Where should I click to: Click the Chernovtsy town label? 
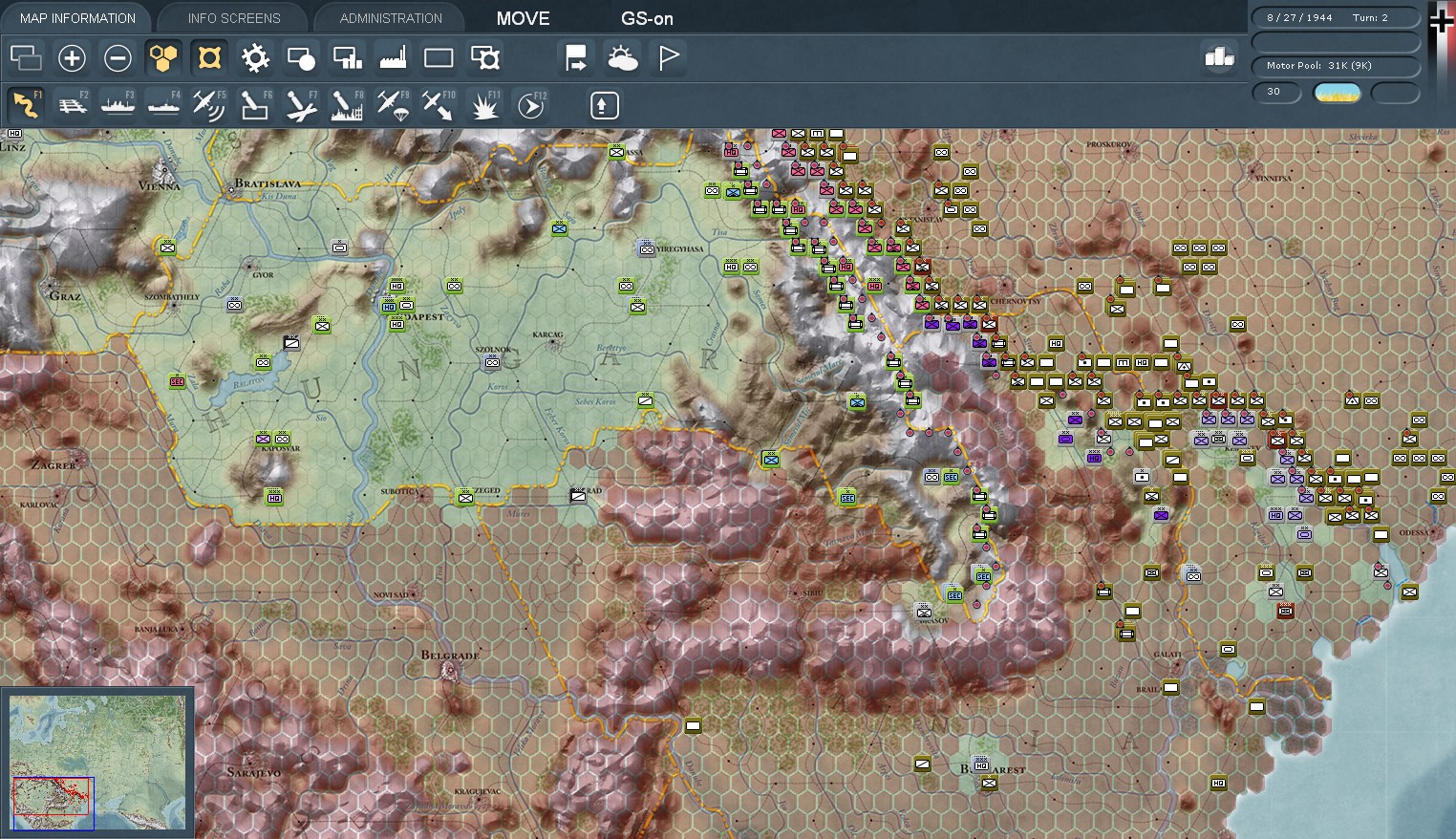coord(1016,301)
